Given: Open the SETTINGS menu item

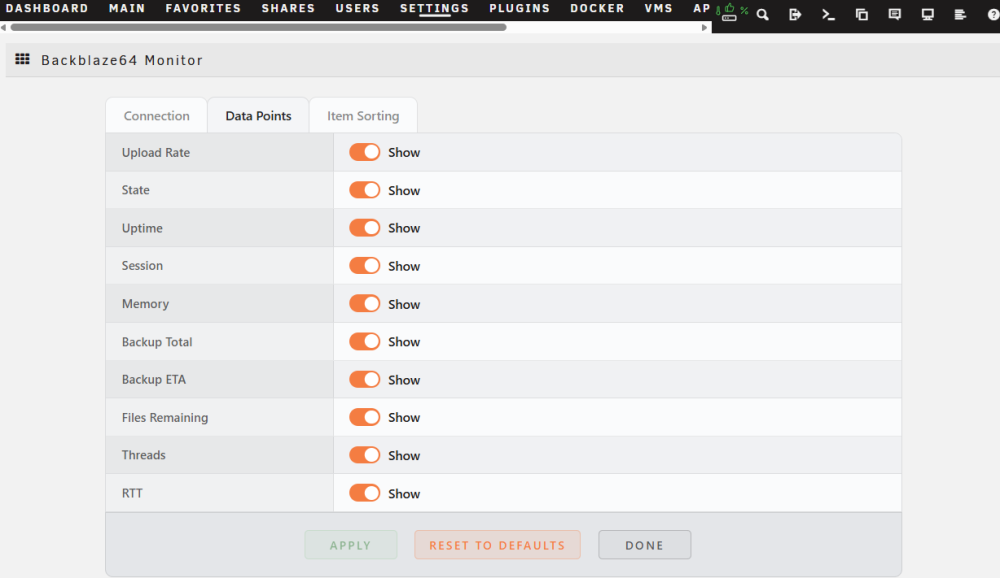Looking at the screenshot, I should [434, 8].
